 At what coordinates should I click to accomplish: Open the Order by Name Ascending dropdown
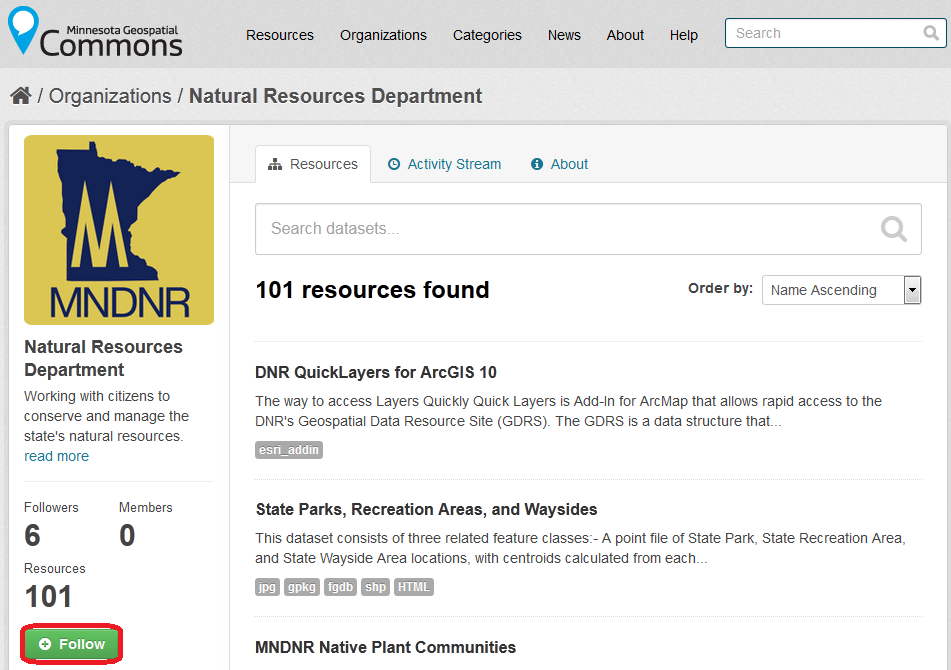click(842, 290)
